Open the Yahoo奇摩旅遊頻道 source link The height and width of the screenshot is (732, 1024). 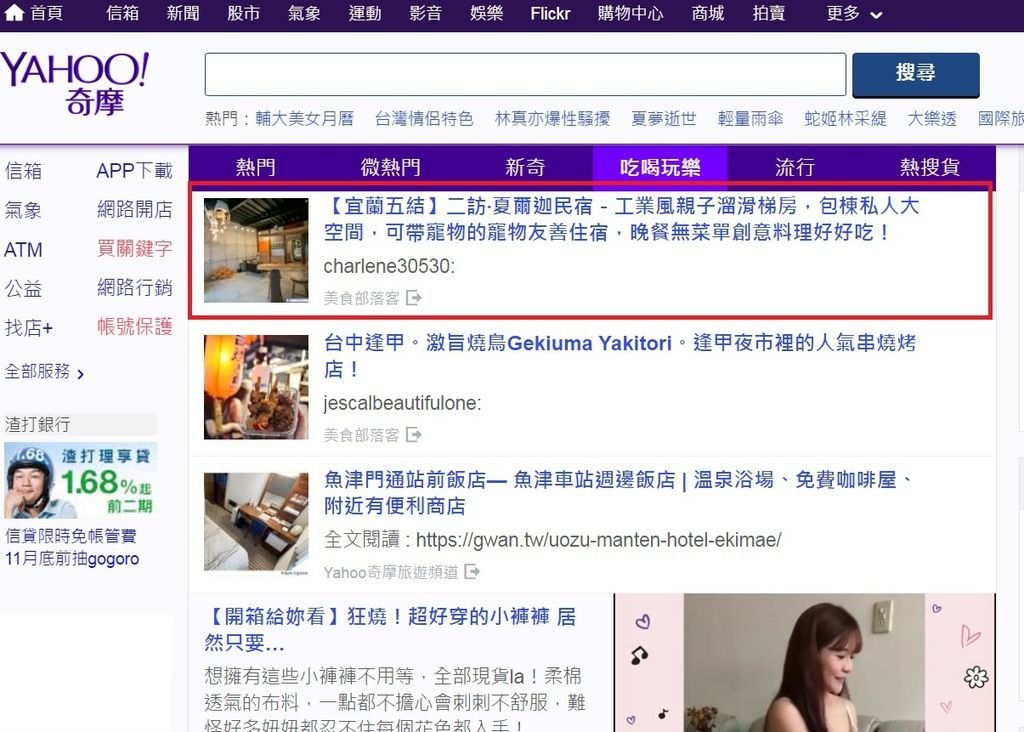pyautogui.click(x=391, y=572)
